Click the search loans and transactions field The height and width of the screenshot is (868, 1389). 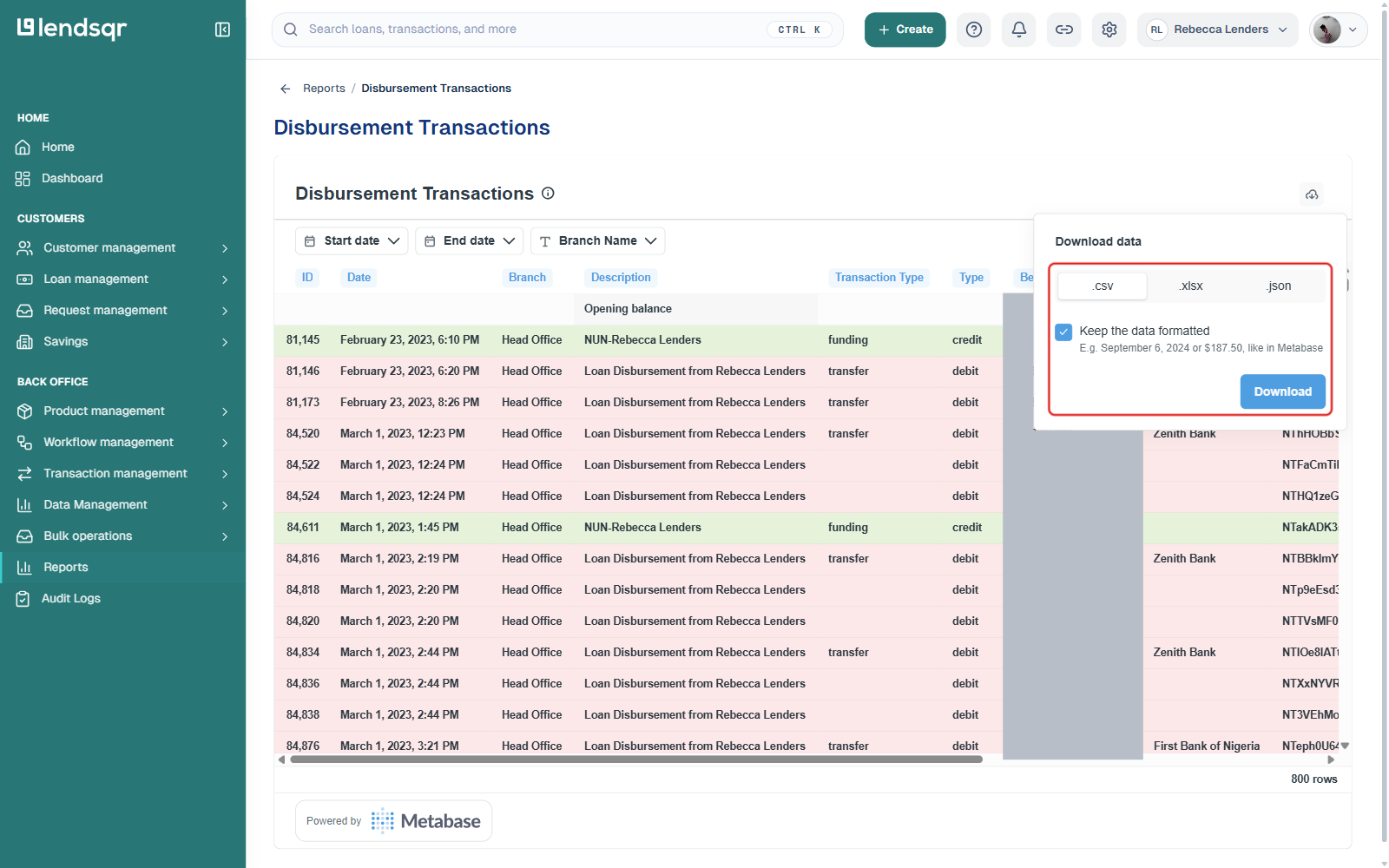click(558, 30)
